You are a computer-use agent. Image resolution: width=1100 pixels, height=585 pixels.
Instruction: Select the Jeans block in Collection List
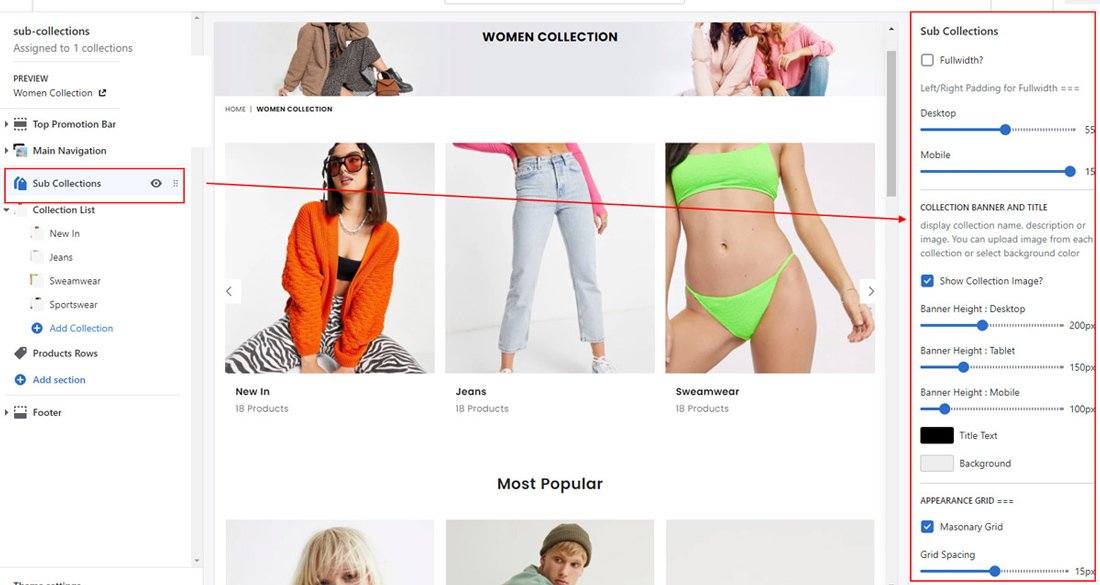point(60,257)
